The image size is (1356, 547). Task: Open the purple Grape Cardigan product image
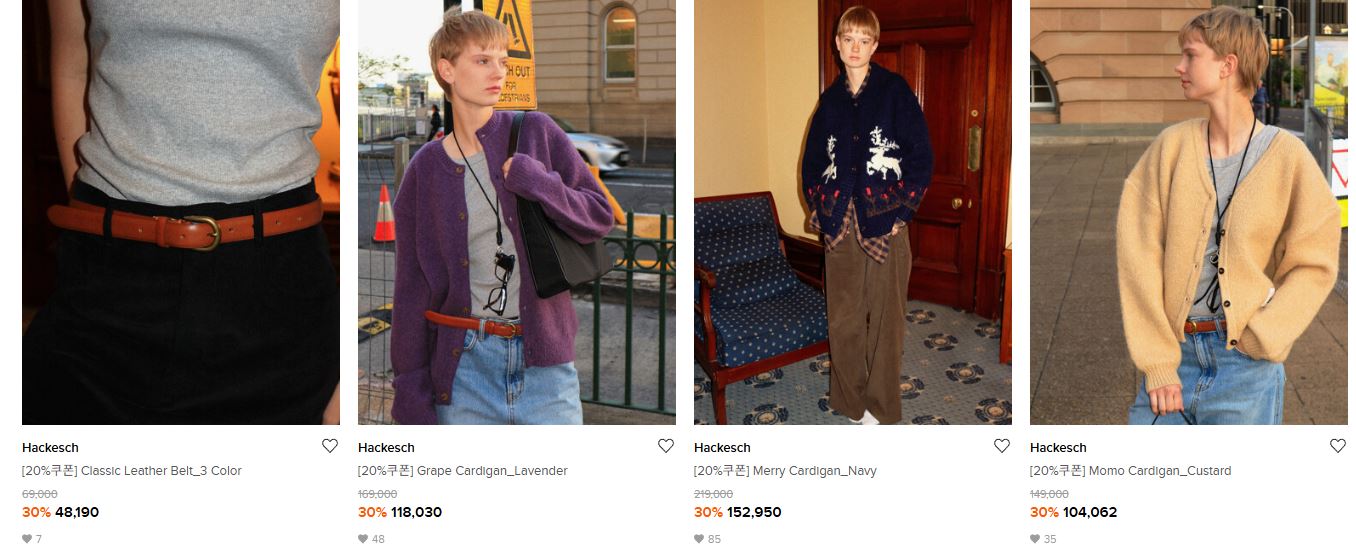pos(517,212)
